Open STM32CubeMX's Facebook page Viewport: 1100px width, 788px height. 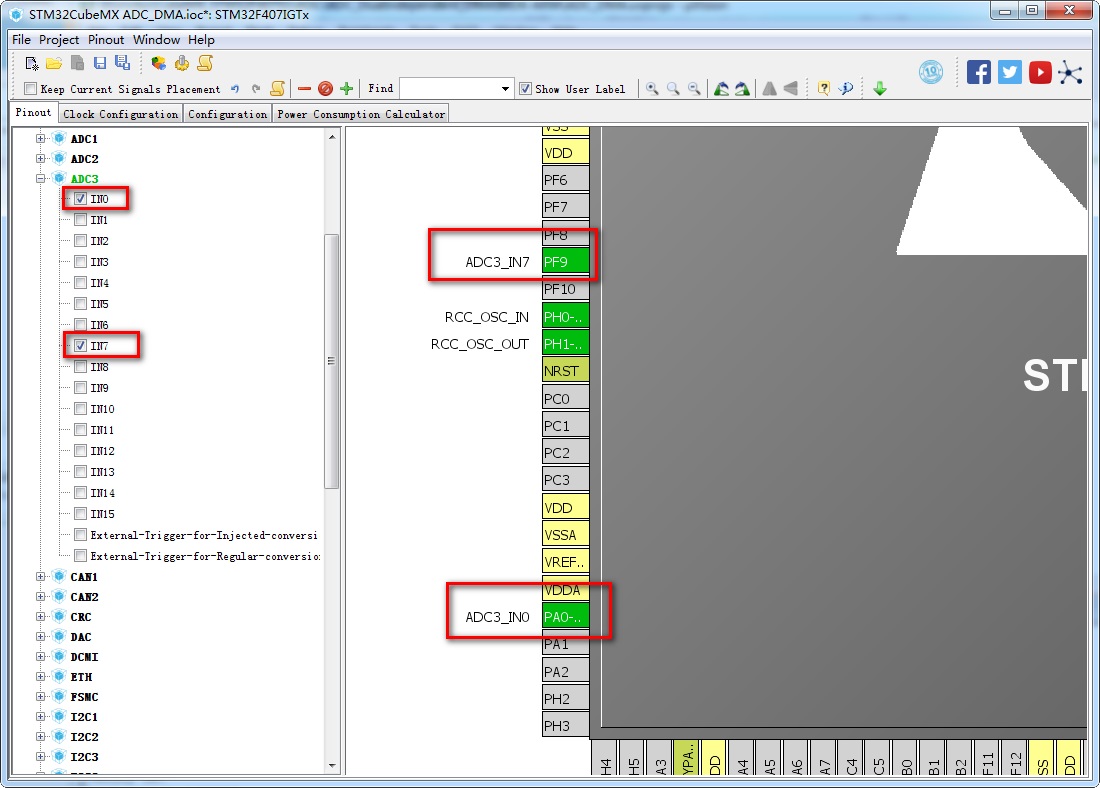click(979, 71)
